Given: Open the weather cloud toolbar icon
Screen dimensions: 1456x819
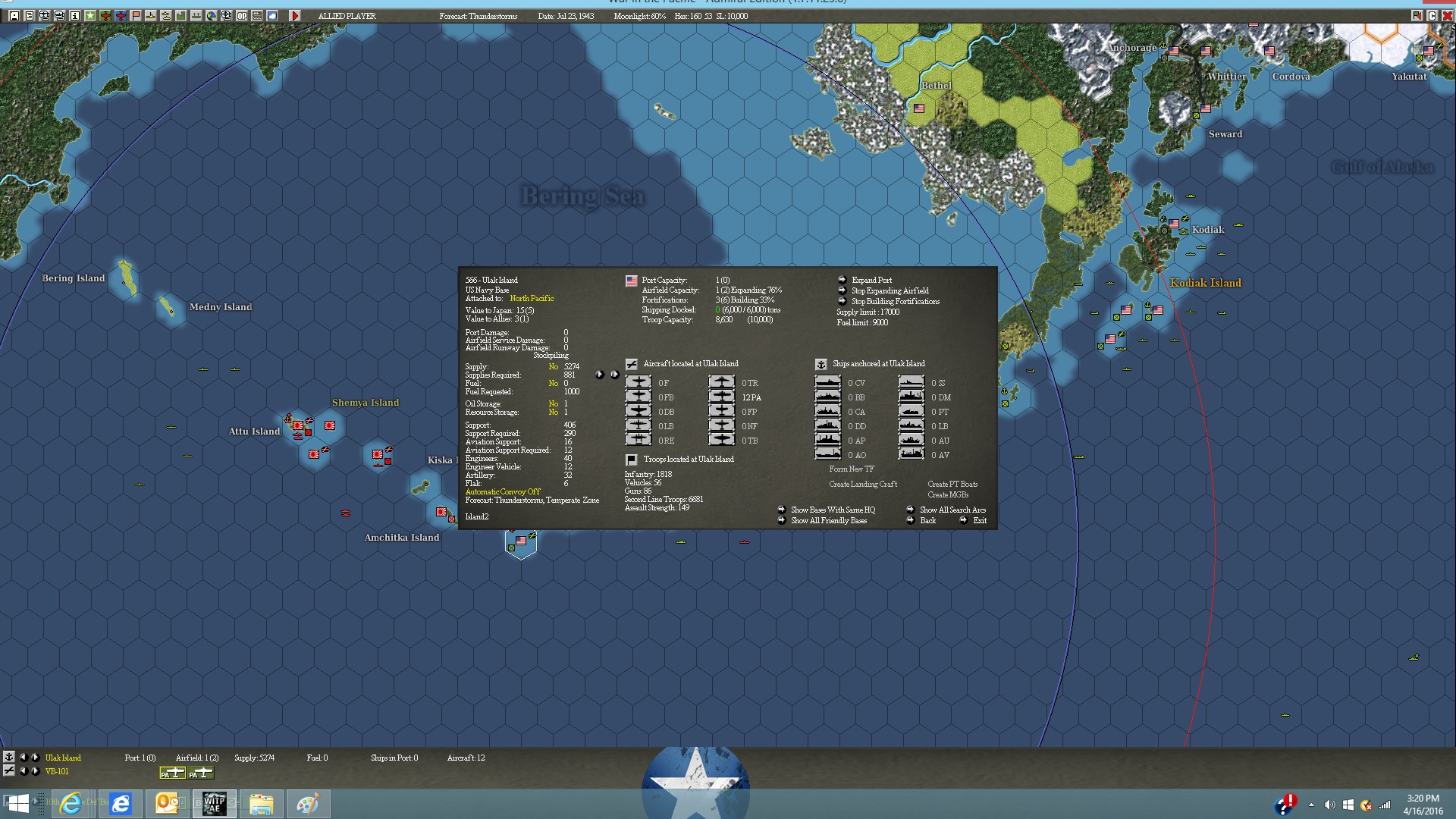Looking at the screenshot, I should [272, 16].
